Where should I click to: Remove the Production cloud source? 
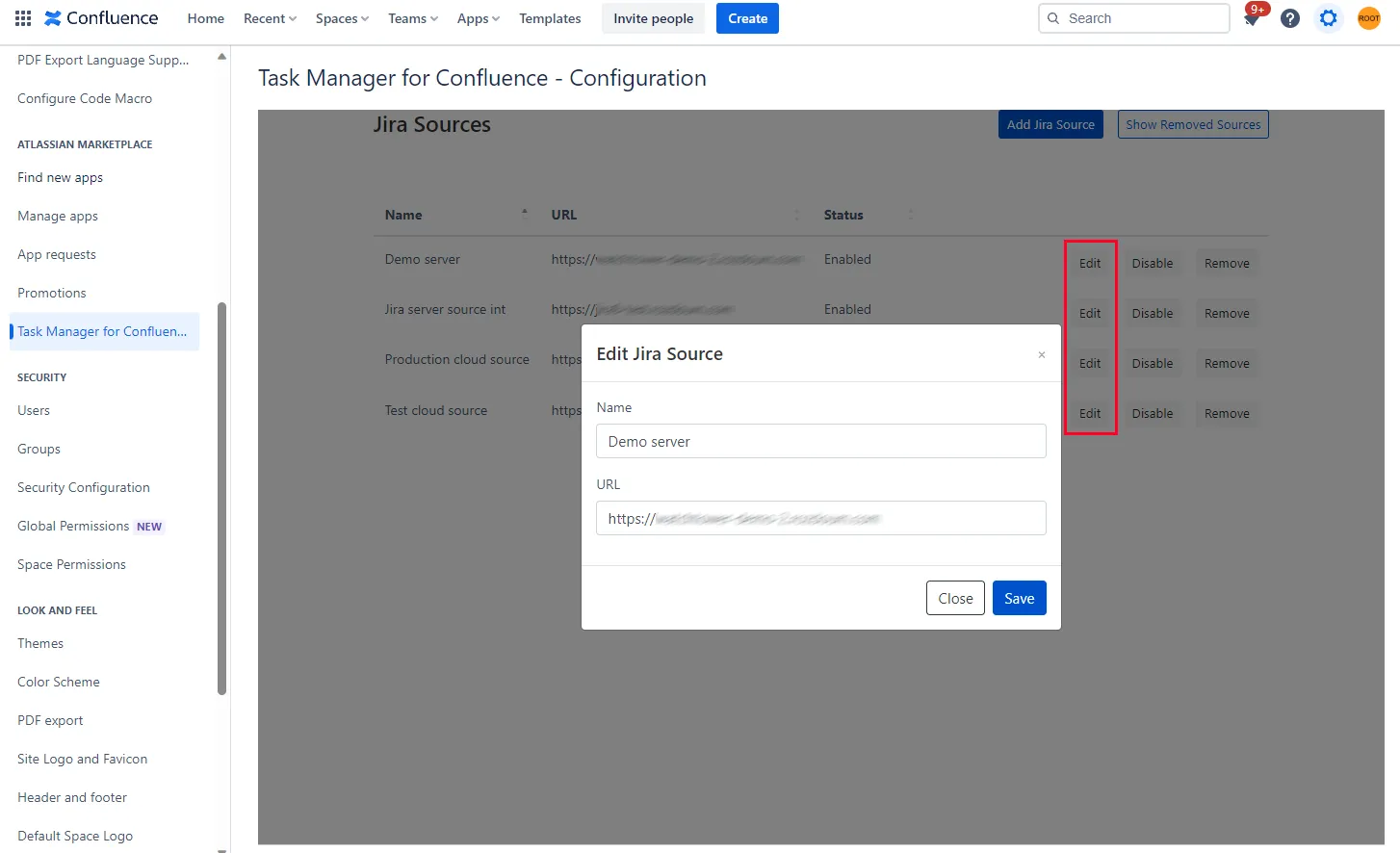(x=1227, y=363)
